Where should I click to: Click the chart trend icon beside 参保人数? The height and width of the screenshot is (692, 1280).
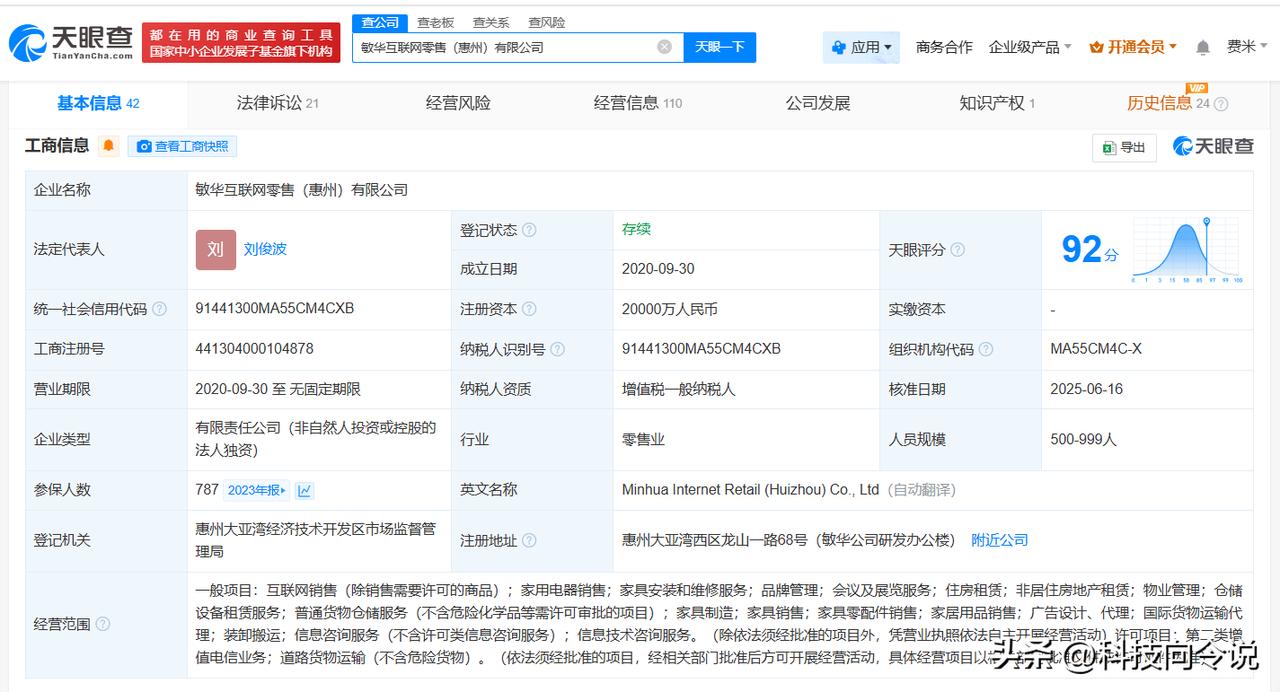(304, 490)
